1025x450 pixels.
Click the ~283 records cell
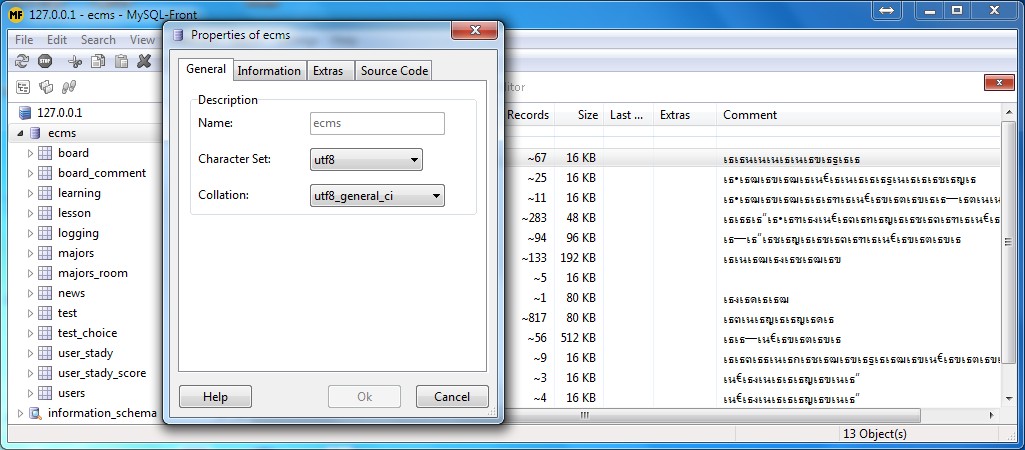pos(533,218)
